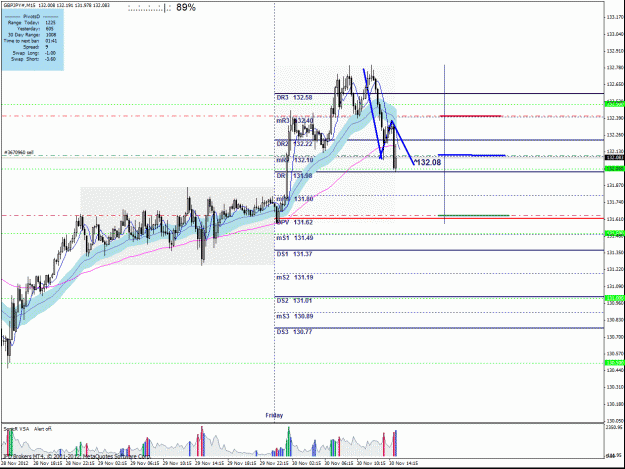Viewport: 625px width, 469px height.
Task: Click the DR2 132.22 pivot label
Action: (294, 143)
